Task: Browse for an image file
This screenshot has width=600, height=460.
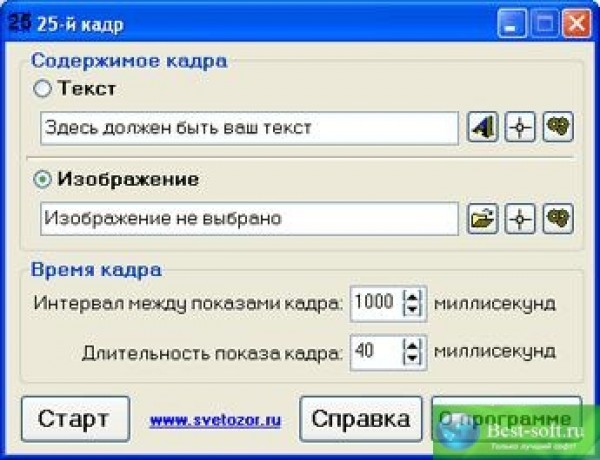Action: (x=483, y=219)
